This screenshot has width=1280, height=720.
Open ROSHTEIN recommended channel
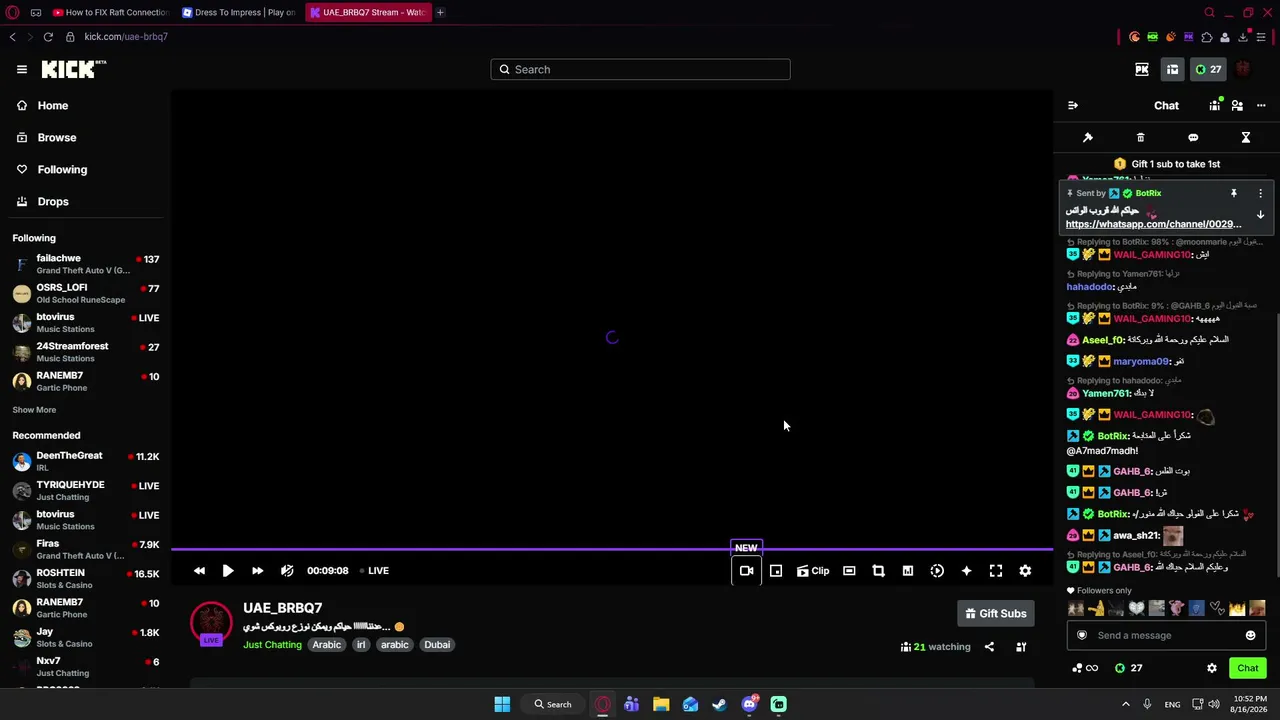(x=86, y=579)
